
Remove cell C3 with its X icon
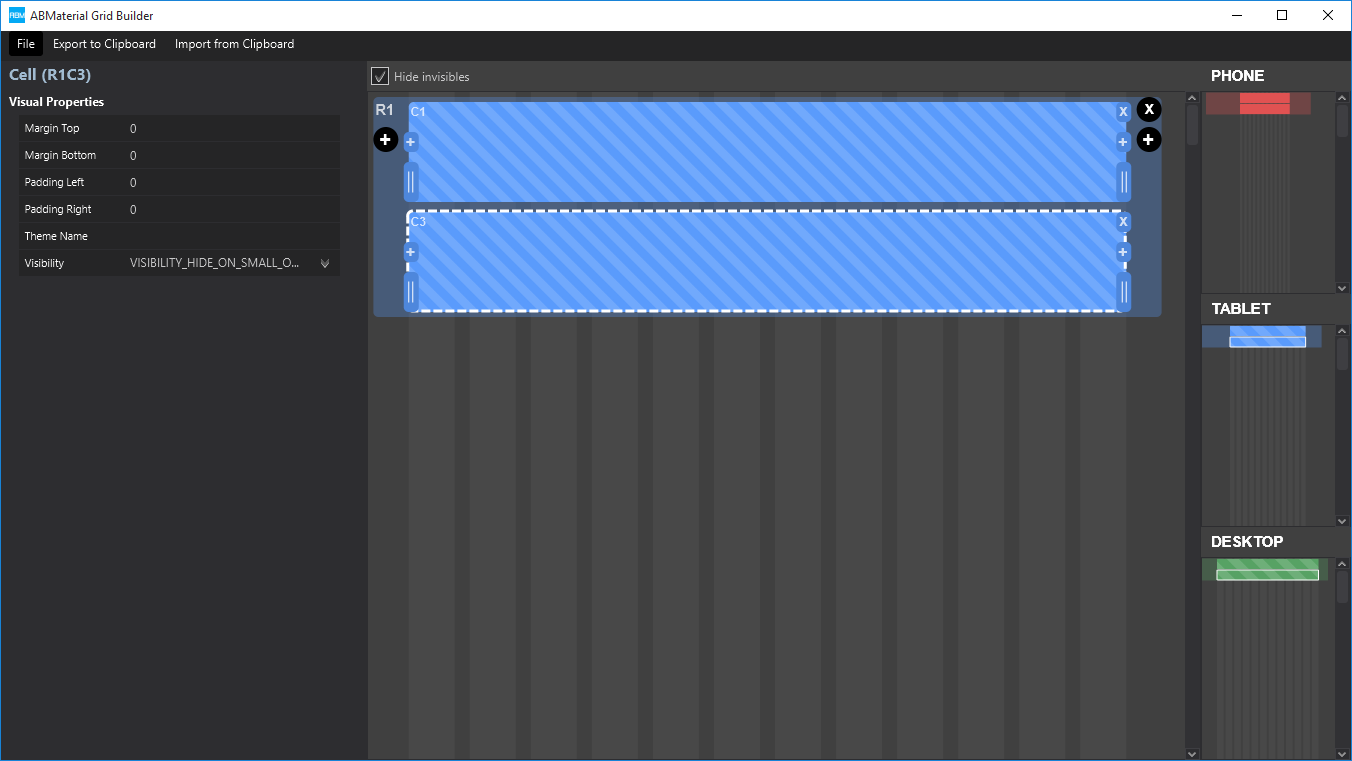[x=1122, y=221]
